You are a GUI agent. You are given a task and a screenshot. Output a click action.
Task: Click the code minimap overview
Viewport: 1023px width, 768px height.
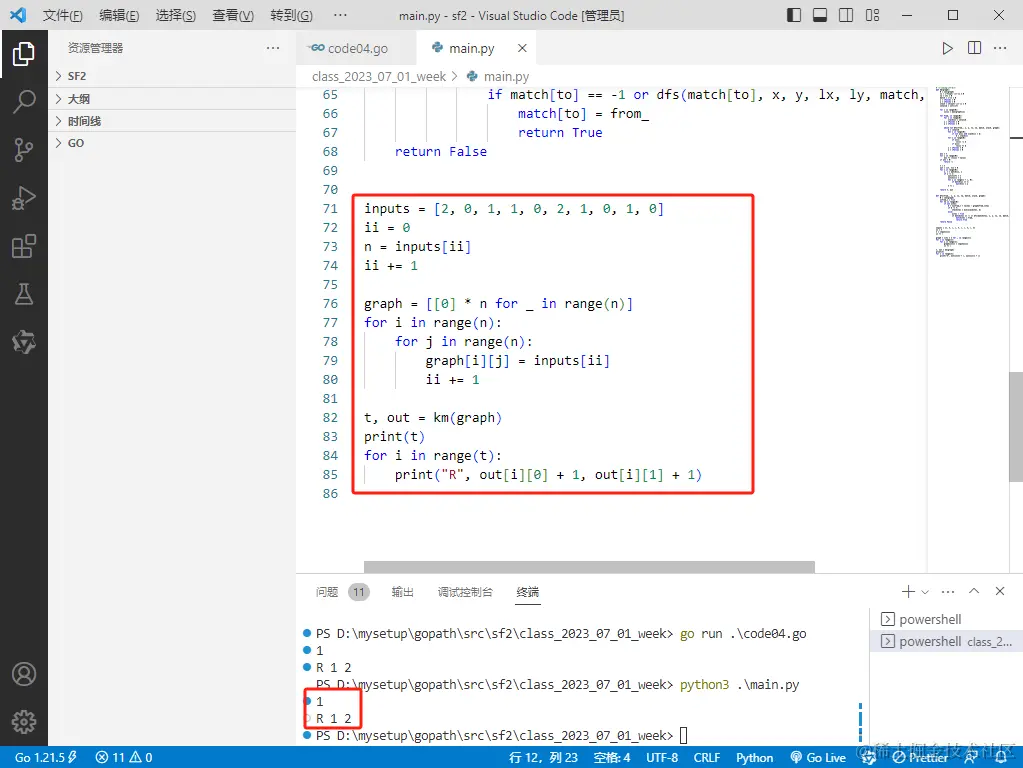968,171
